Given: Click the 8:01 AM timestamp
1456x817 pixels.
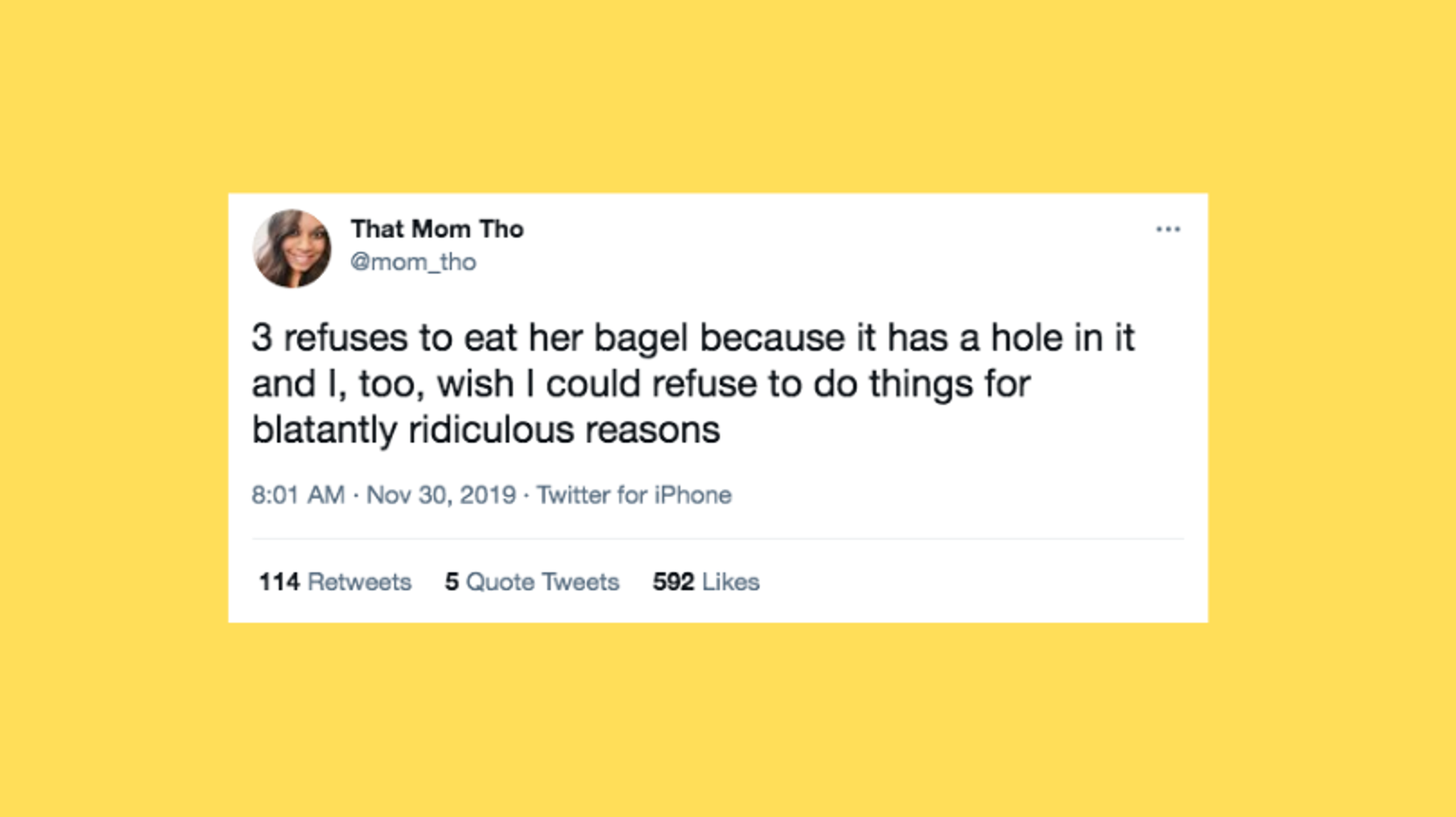Looking at the screenshot, I should 297,495.
